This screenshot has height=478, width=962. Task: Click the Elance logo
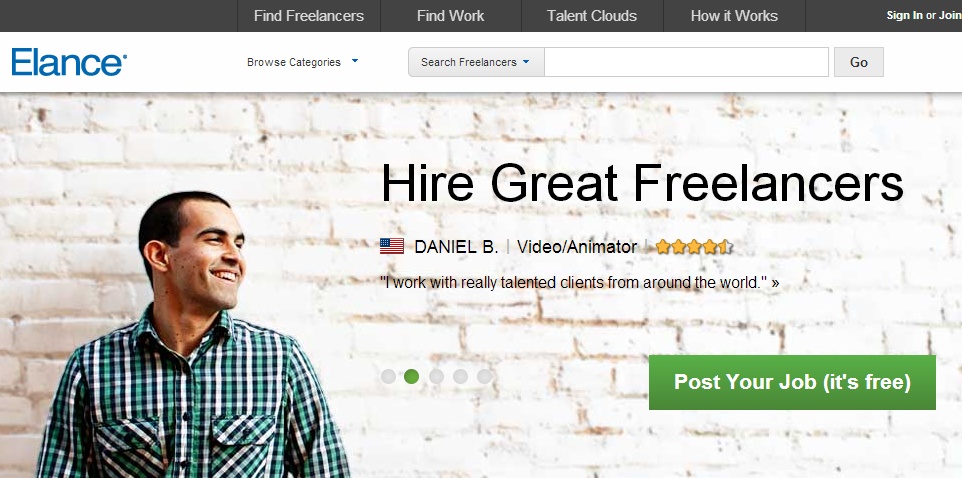69,62
